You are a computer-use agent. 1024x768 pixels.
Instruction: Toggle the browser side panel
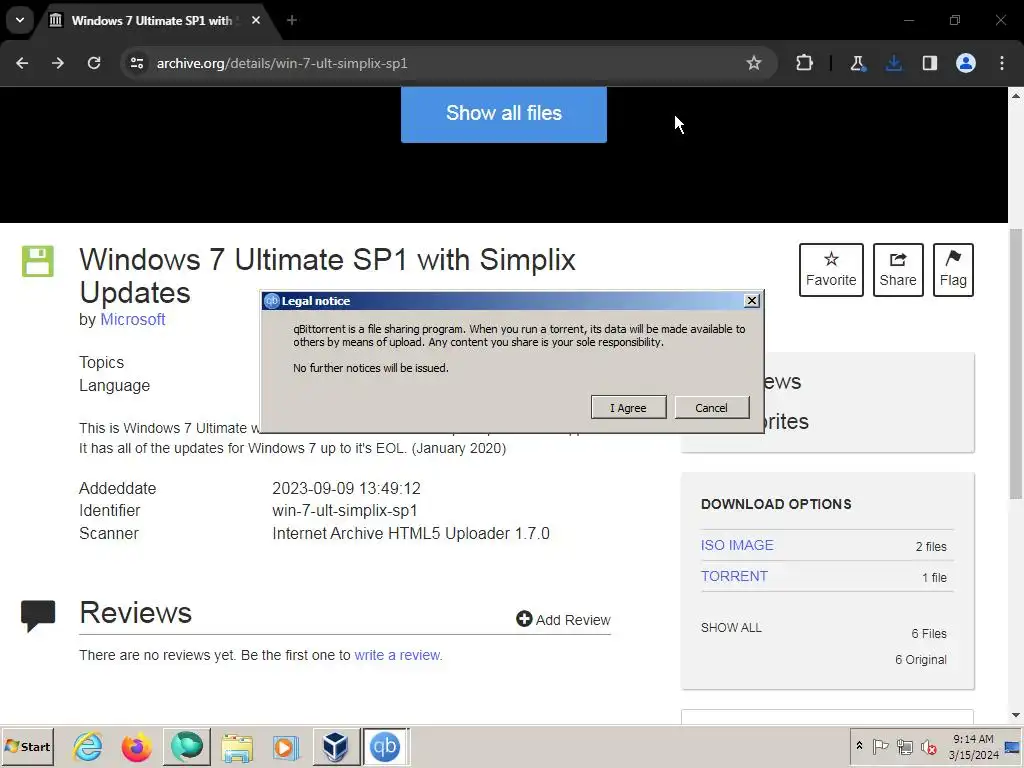pos(929,63)
